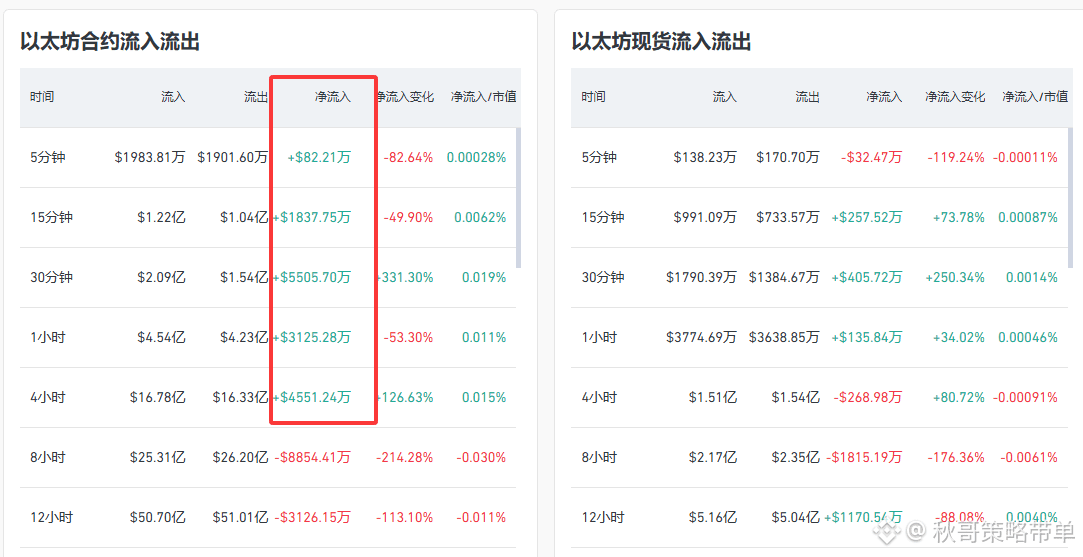Click the outflow value $51.01亿
The width and height of the screenshot is (1083, 557).
point(240,518)
